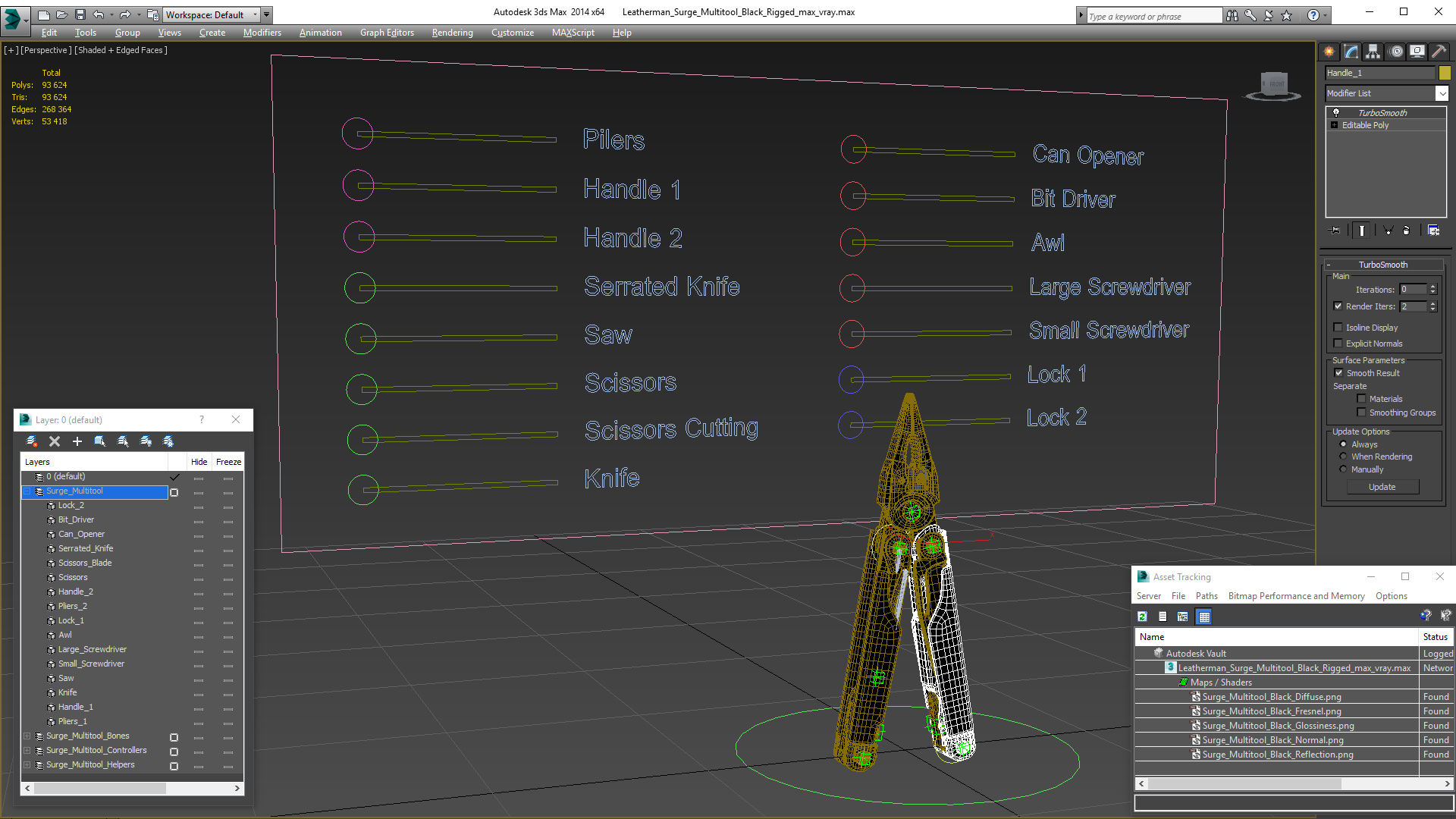This screenshot has width=1456, height=819.
Task: Click Status Log icon in Asset Tracking
Action: (x=1163, y=617)
